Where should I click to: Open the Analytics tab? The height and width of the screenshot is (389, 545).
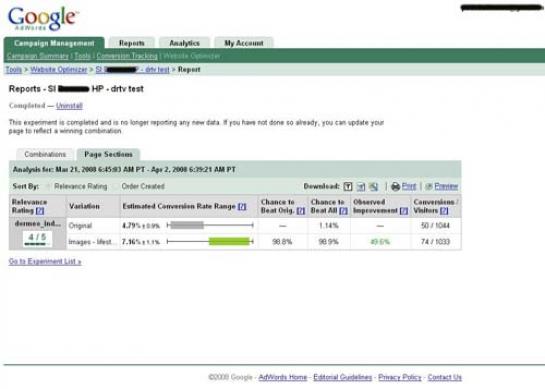click(184, 43)
